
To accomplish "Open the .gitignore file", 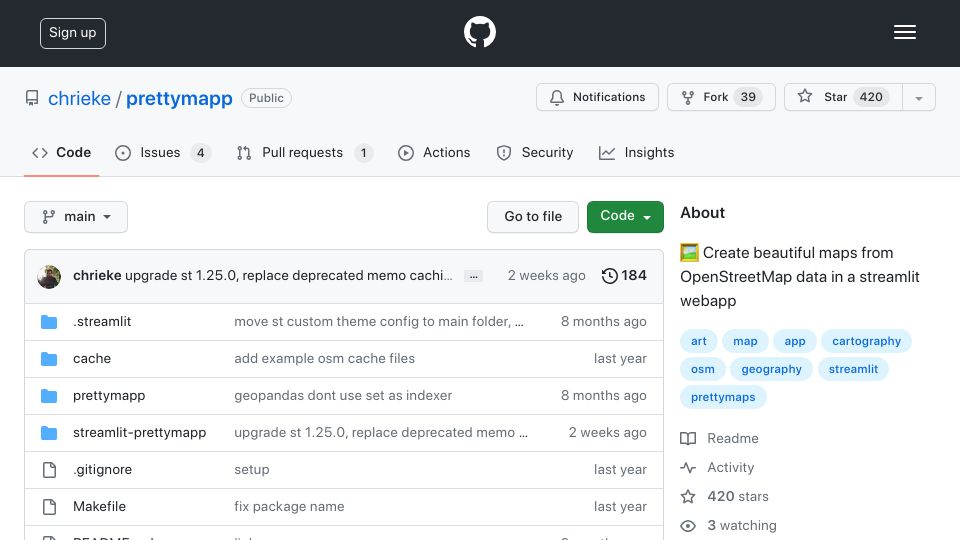I will (x=102, y=470).
